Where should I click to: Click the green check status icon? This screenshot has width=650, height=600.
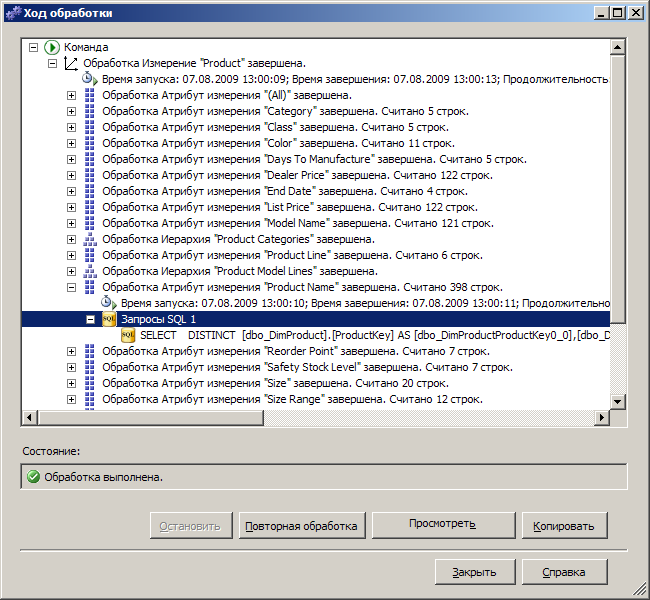tap(33, 477)
